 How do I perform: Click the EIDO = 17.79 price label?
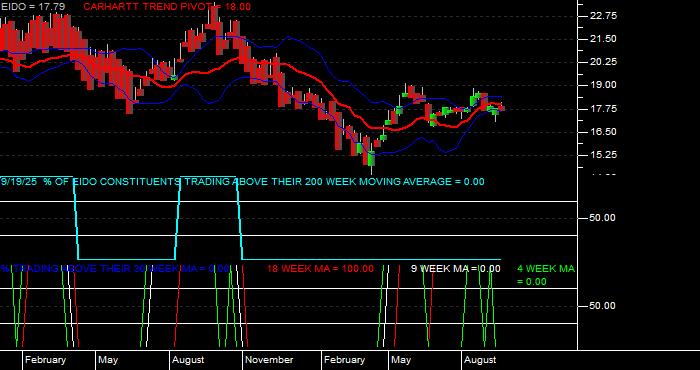(x=33, y=7)
